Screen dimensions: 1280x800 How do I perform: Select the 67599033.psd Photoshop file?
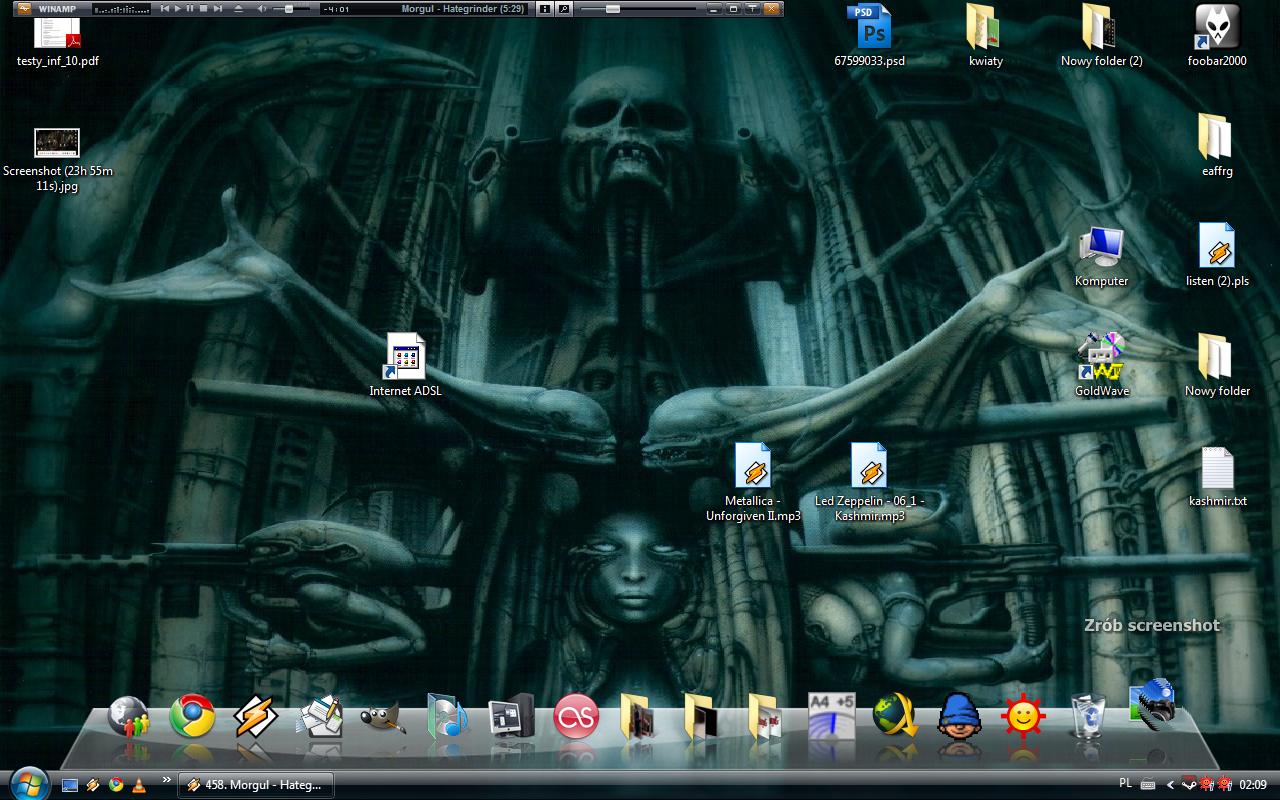pyautogui.click(x=869, y=36)
